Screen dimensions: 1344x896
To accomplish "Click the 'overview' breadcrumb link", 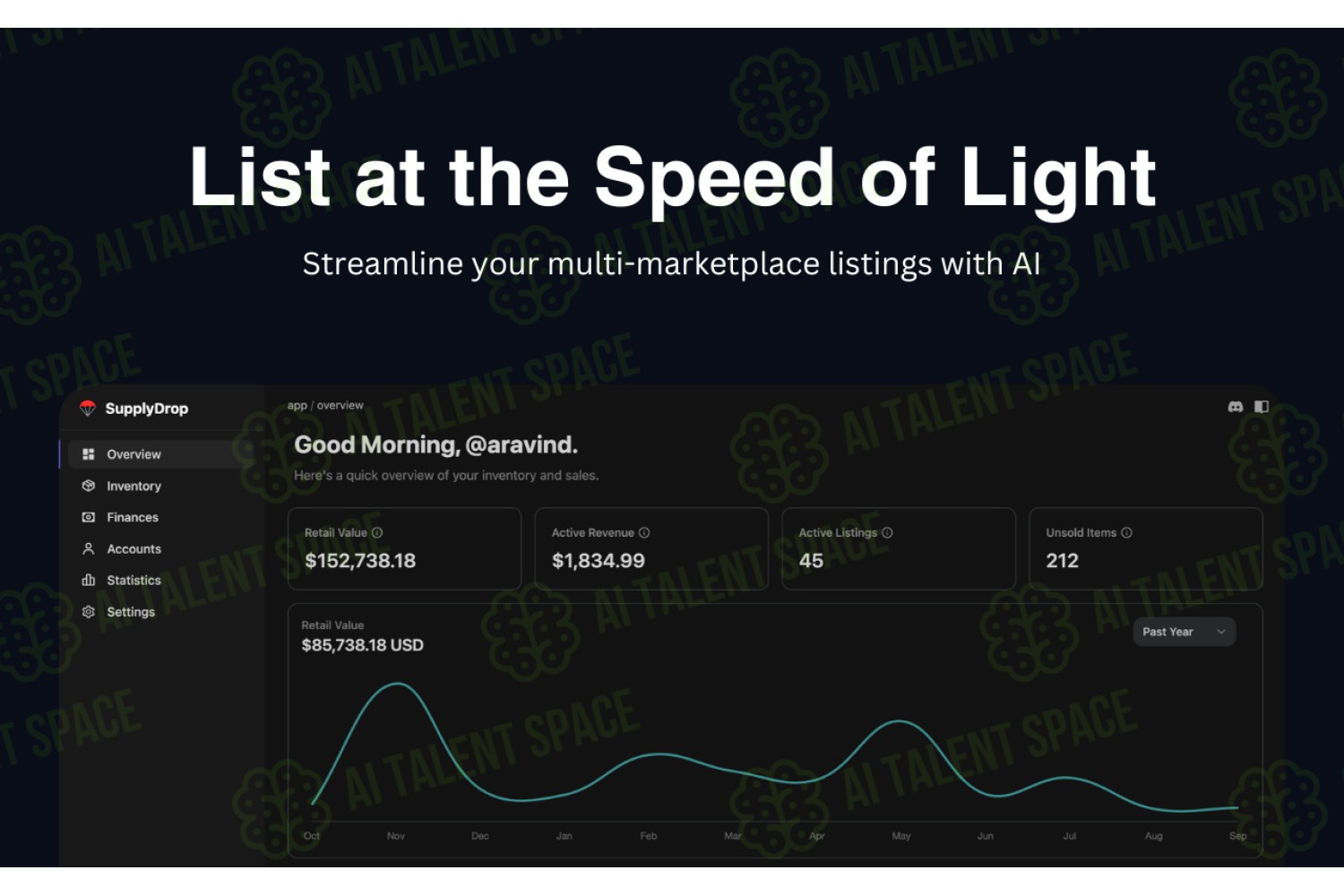I will click(340, 406).
